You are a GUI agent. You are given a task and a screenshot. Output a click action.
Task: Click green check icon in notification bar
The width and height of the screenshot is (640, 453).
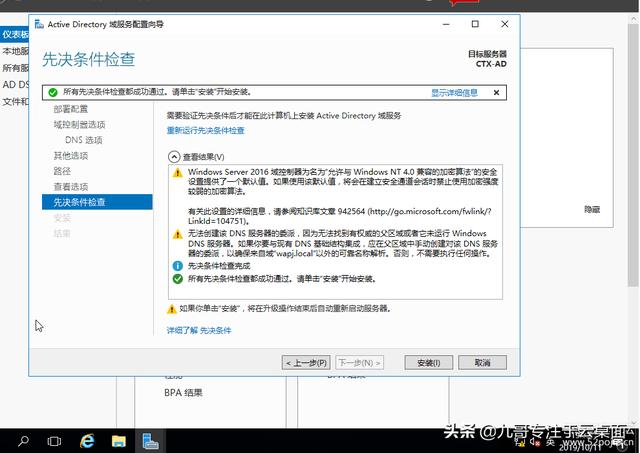53,93
